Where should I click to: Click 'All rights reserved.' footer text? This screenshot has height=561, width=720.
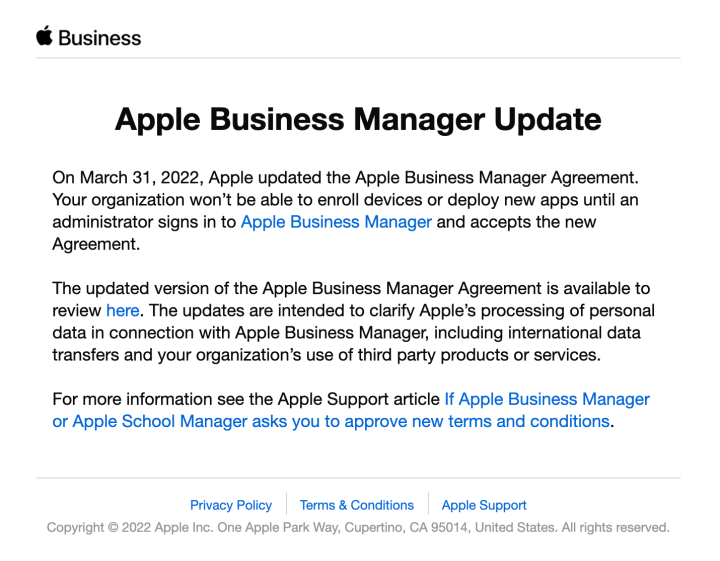[615, 527]
